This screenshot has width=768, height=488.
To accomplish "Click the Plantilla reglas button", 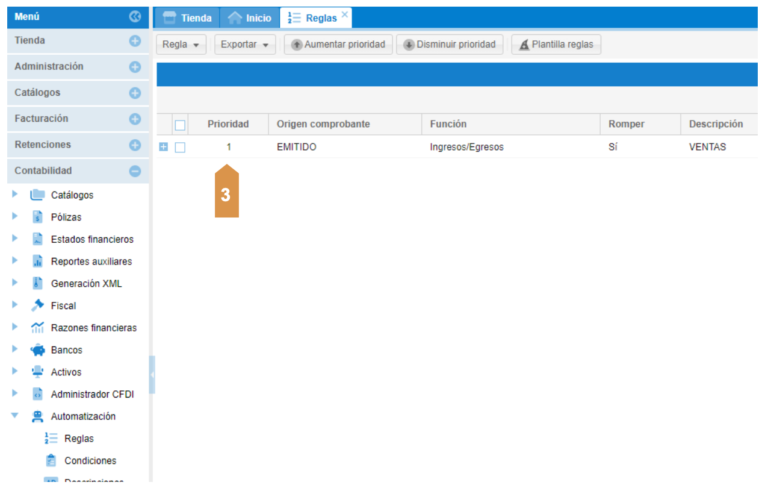I will coord(556,45).
